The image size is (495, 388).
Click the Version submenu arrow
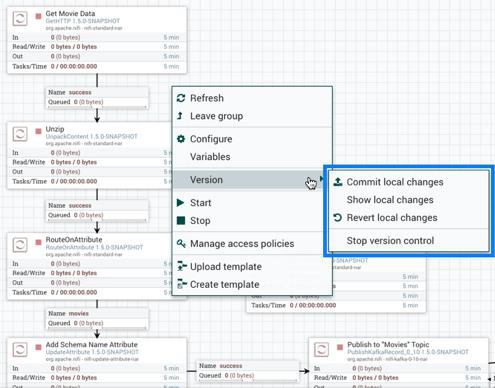pos(321,179)
